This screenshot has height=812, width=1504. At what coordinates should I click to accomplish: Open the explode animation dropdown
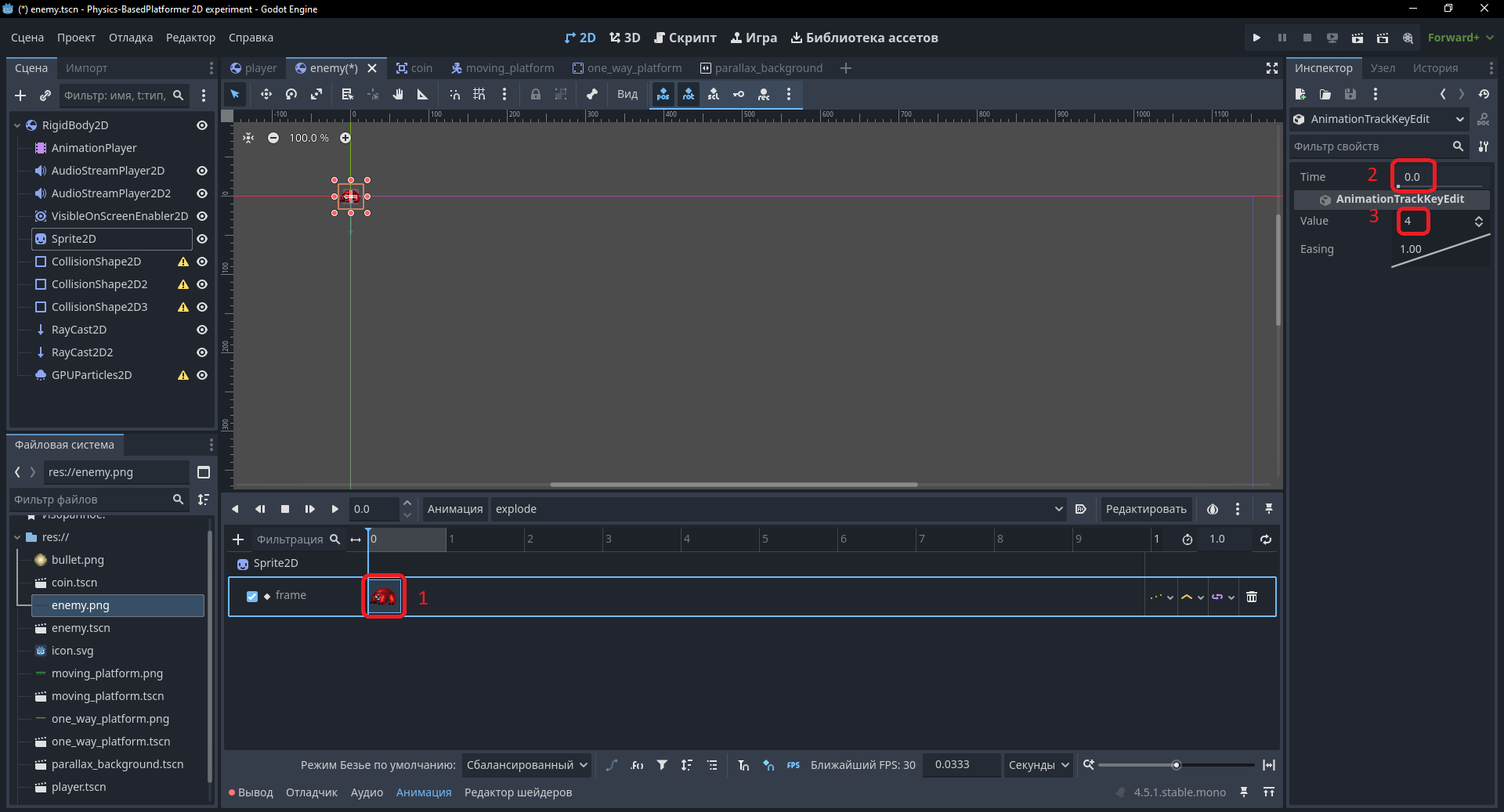click(779, 509)
